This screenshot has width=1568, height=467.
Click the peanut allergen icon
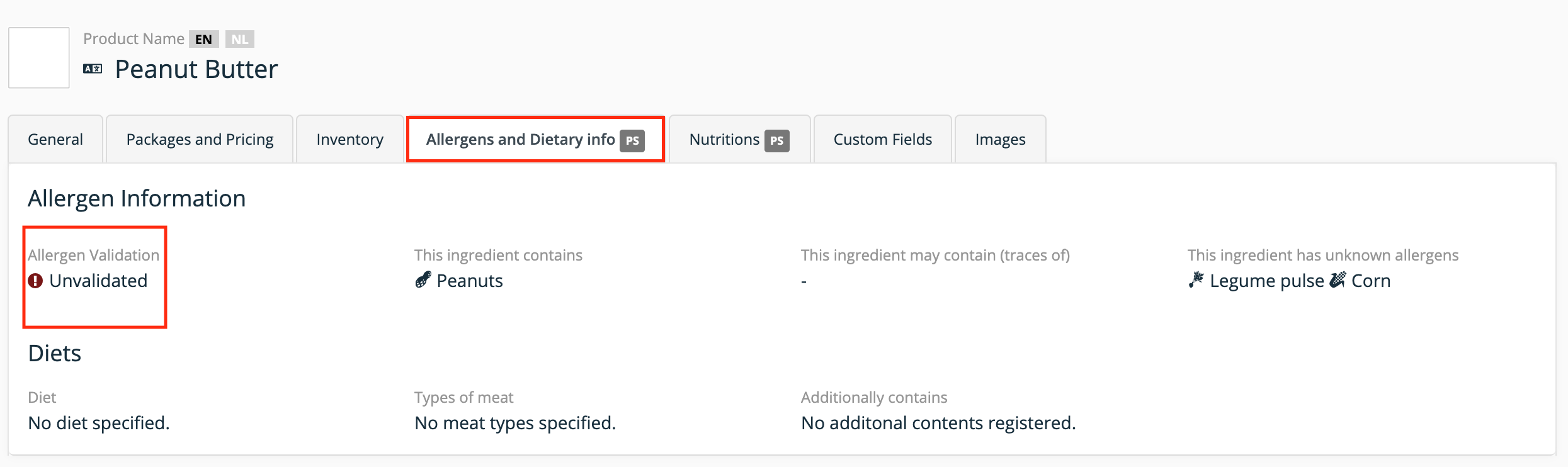(x=423, y=280)
